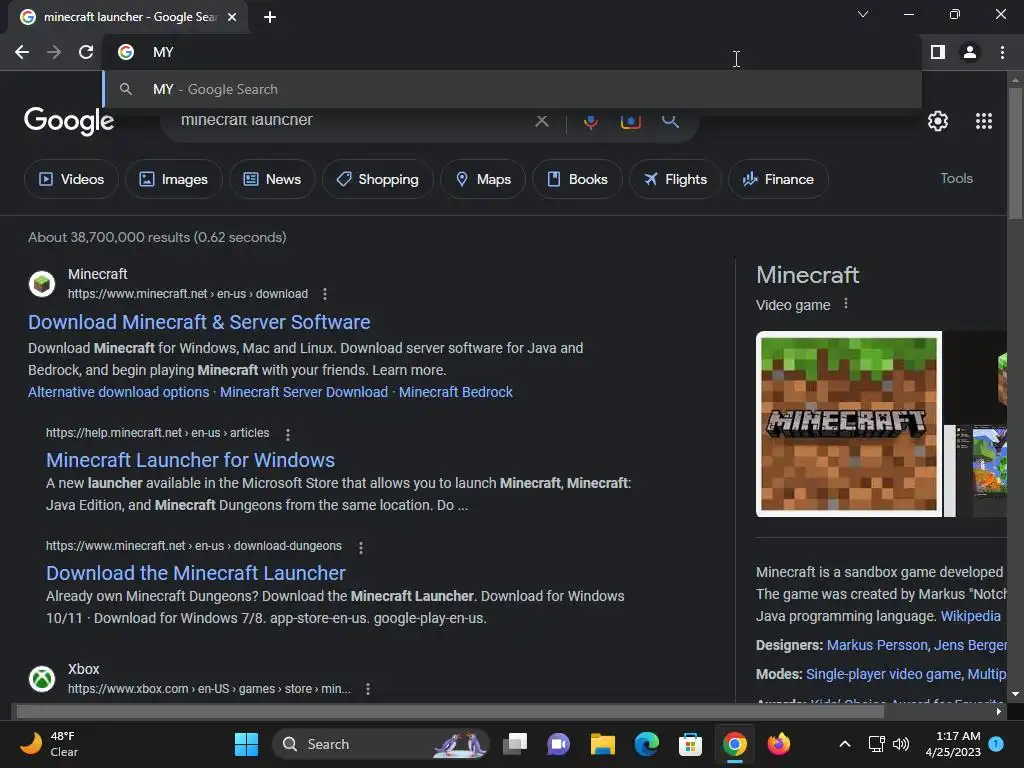
Task: Filter results by Videos
Action: click(71, 179)
